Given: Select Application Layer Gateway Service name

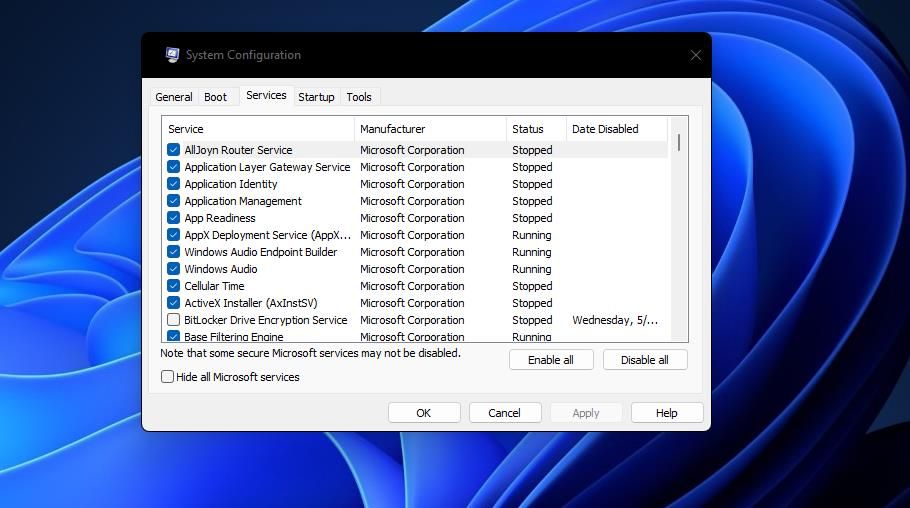Looking at the screenshot, I should pos(268,167).
